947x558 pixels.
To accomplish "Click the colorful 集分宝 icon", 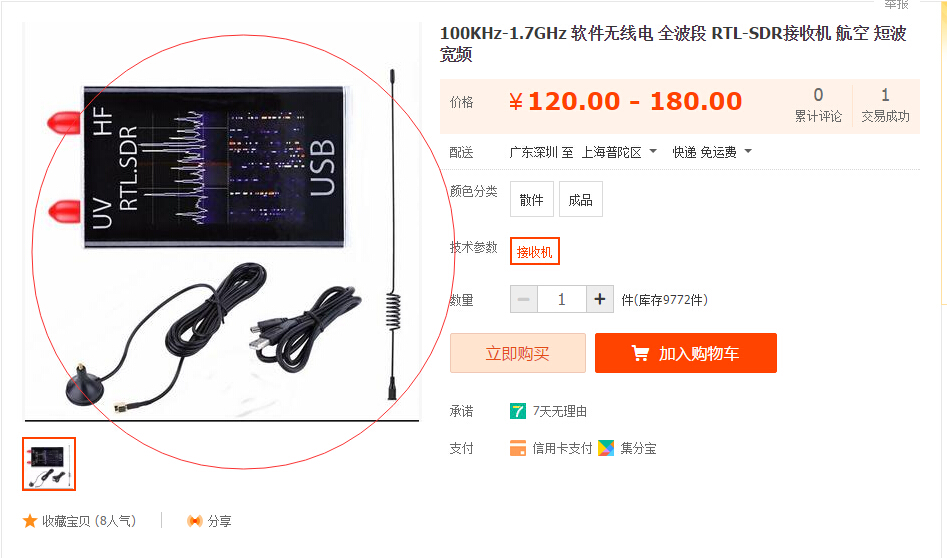I will coord(606,448).
